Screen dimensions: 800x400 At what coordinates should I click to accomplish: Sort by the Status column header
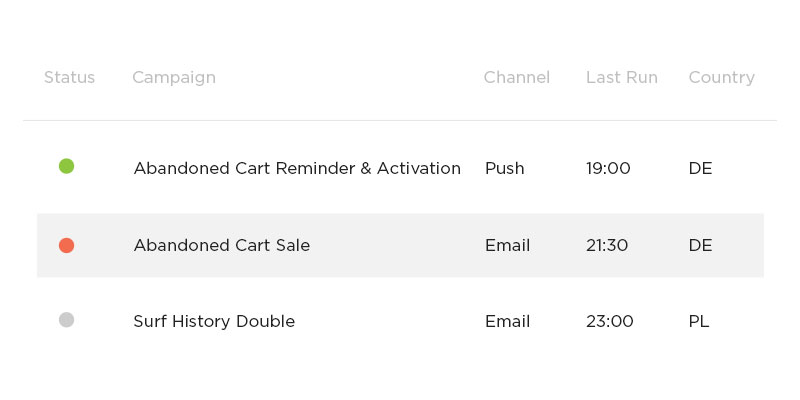click(69, 78)
